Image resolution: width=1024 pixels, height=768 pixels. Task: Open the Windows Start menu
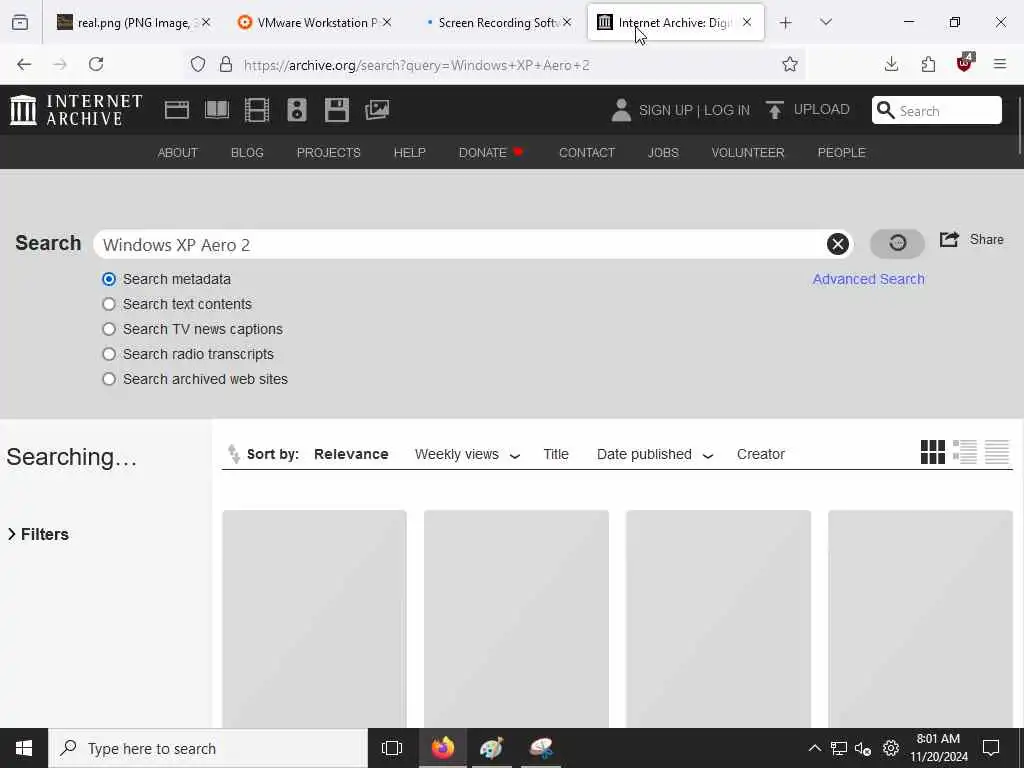[24, 748]
